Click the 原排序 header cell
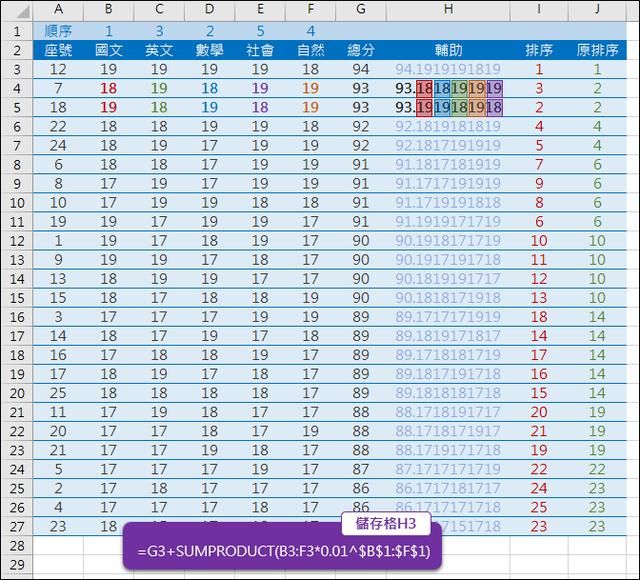The width and height of the screenshot is (640, 580). (597, 50)
